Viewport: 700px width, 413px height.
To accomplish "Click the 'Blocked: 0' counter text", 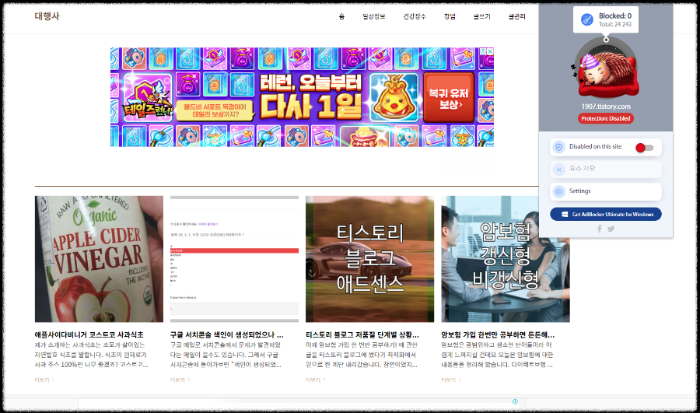I will click(615, 16).
